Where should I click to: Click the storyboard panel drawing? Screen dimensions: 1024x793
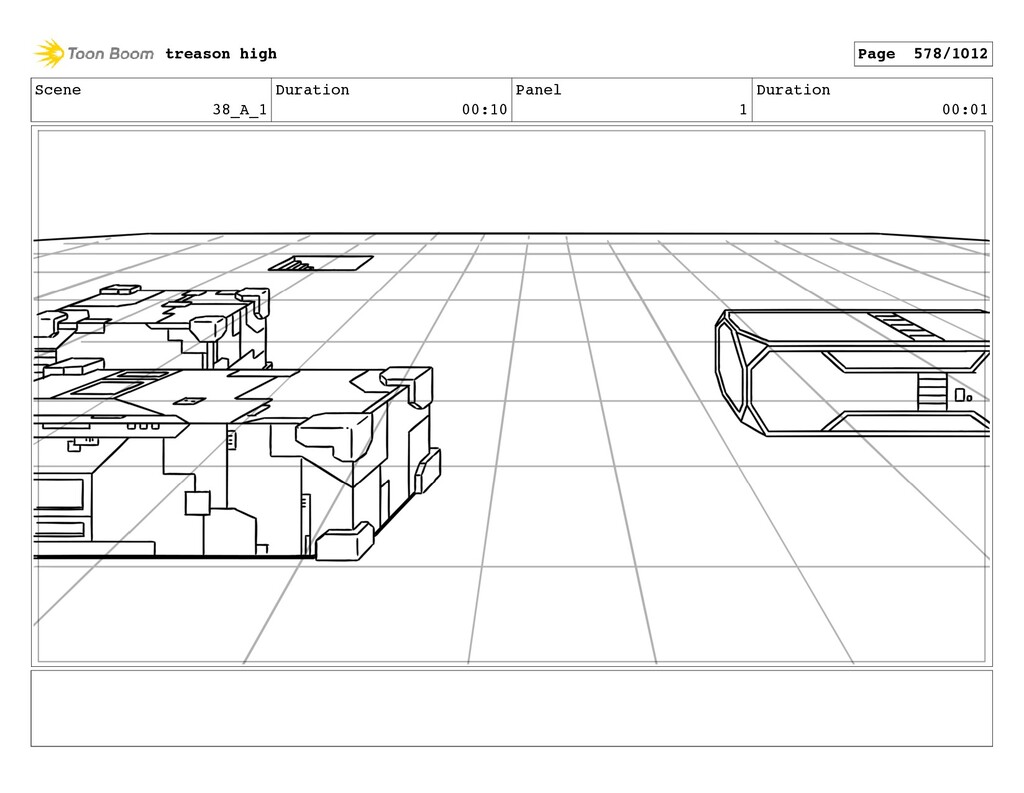(511, 396)
